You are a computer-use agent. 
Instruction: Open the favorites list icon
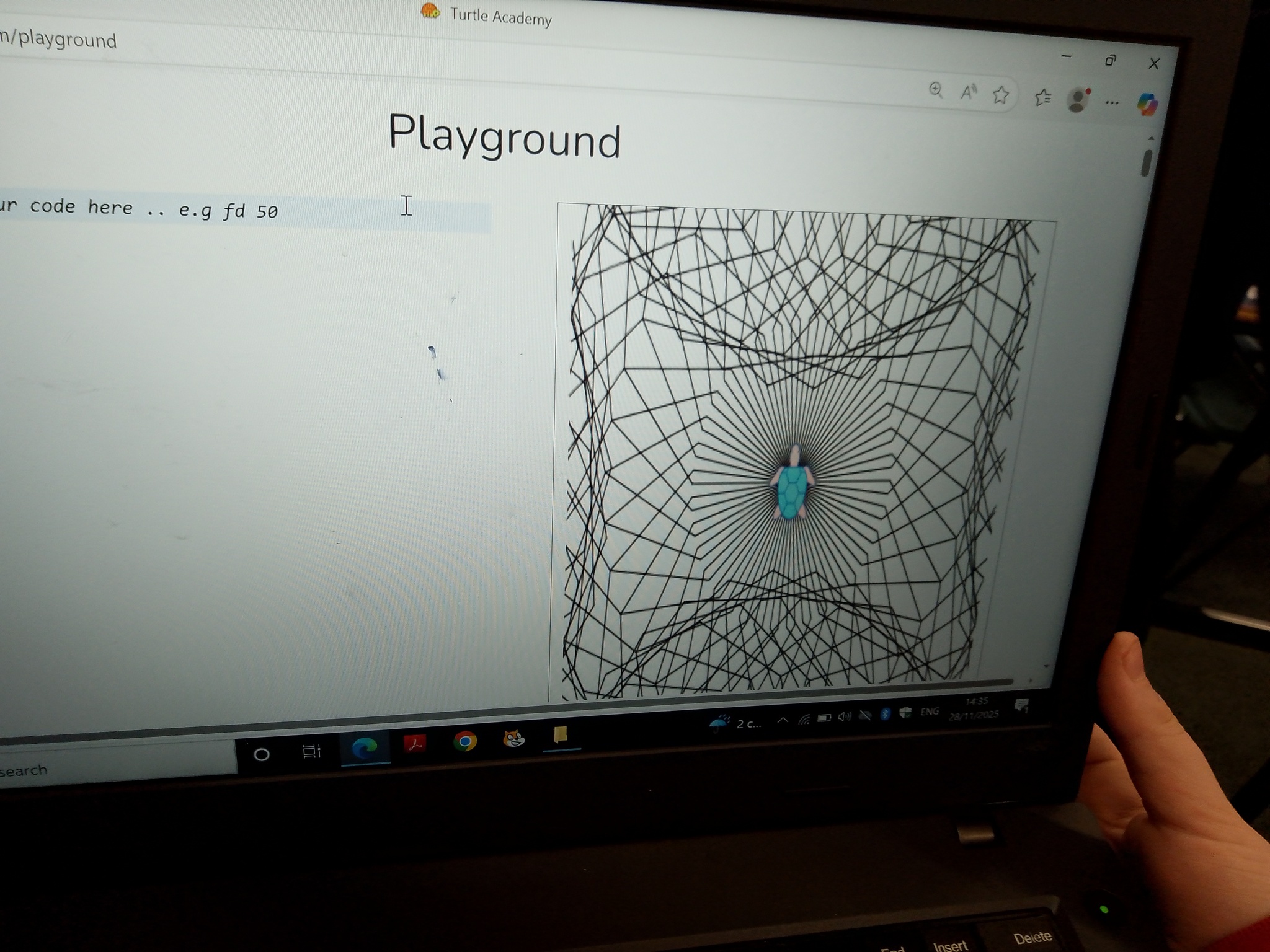pyautogui.click(x=1043, y=97)
